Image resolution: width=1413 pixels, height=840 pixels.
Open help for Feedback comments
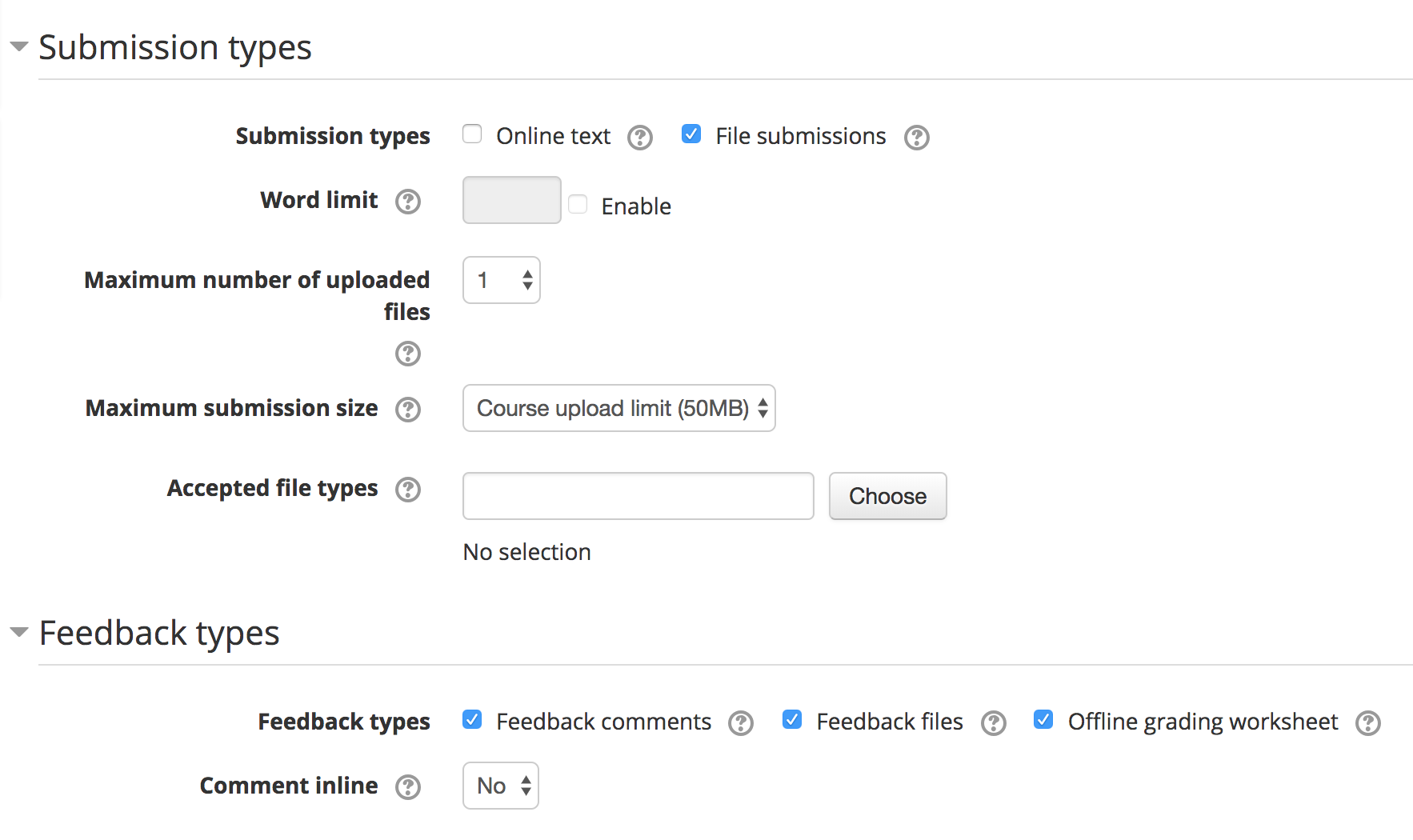coord(741,723)
